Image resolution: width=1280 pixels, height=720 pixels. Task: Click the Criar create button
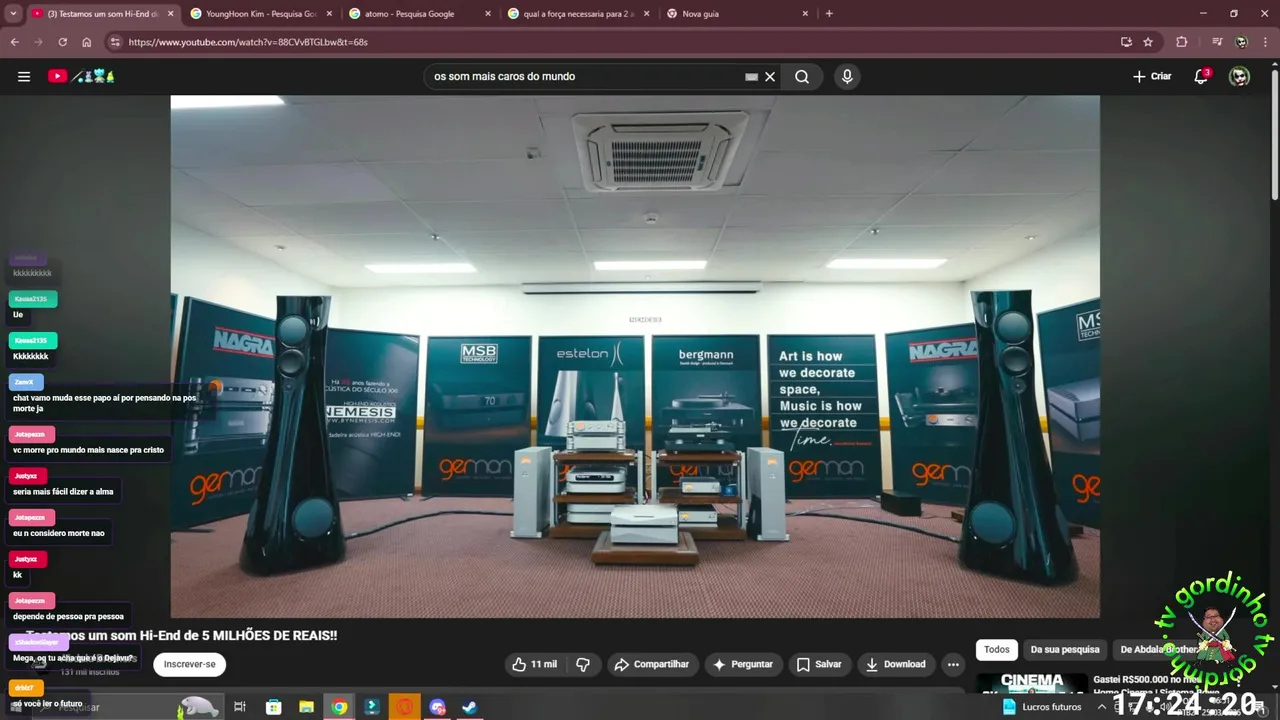[x=1152, y=76]
